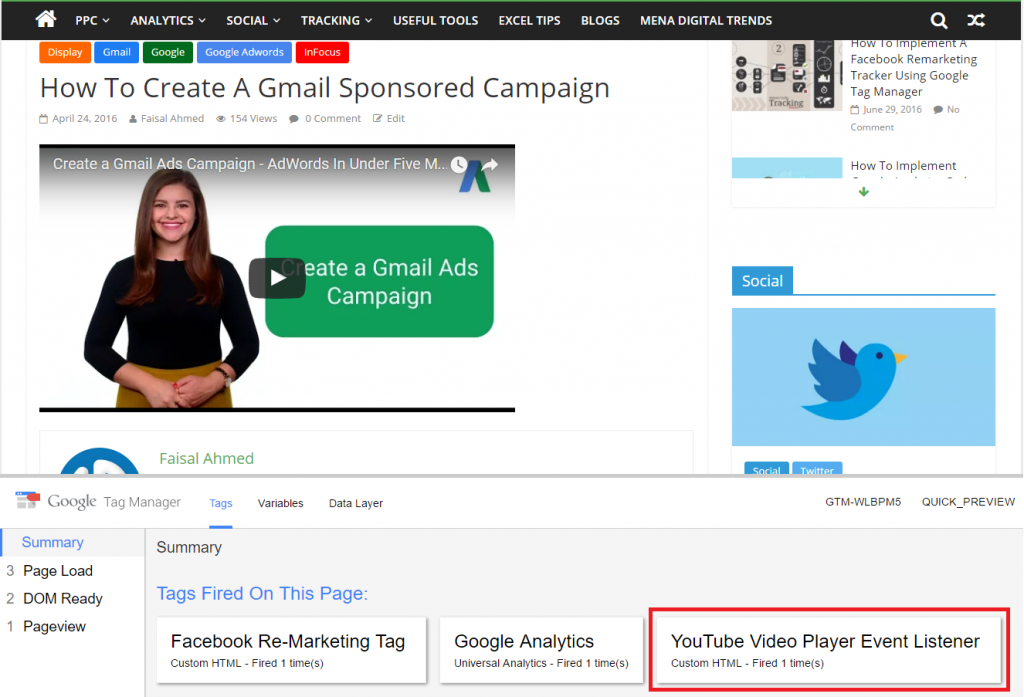Image resolution: width=1024 pixels, height=697 pixels.
Task: Click the video share arrow icon
Action: point(490,165)
